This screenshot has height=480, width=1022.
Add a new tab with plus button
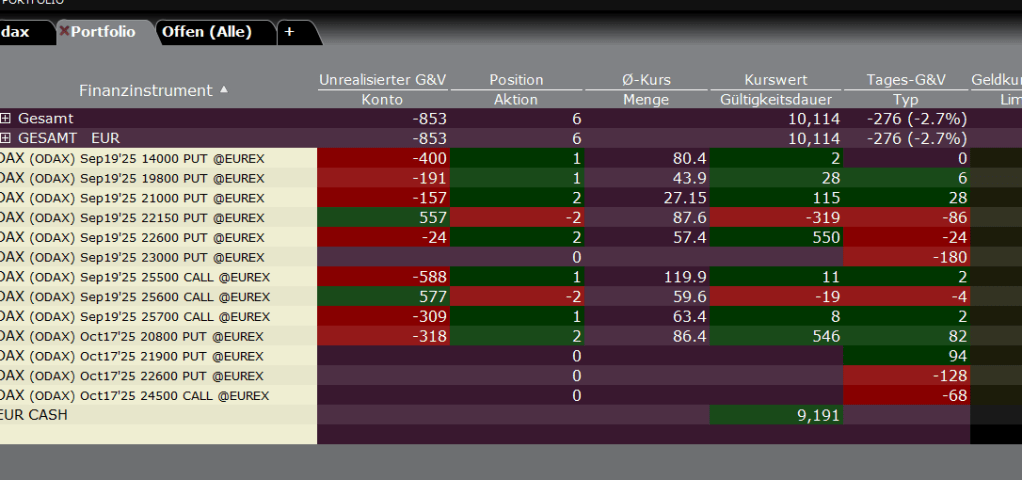(289, 32)
